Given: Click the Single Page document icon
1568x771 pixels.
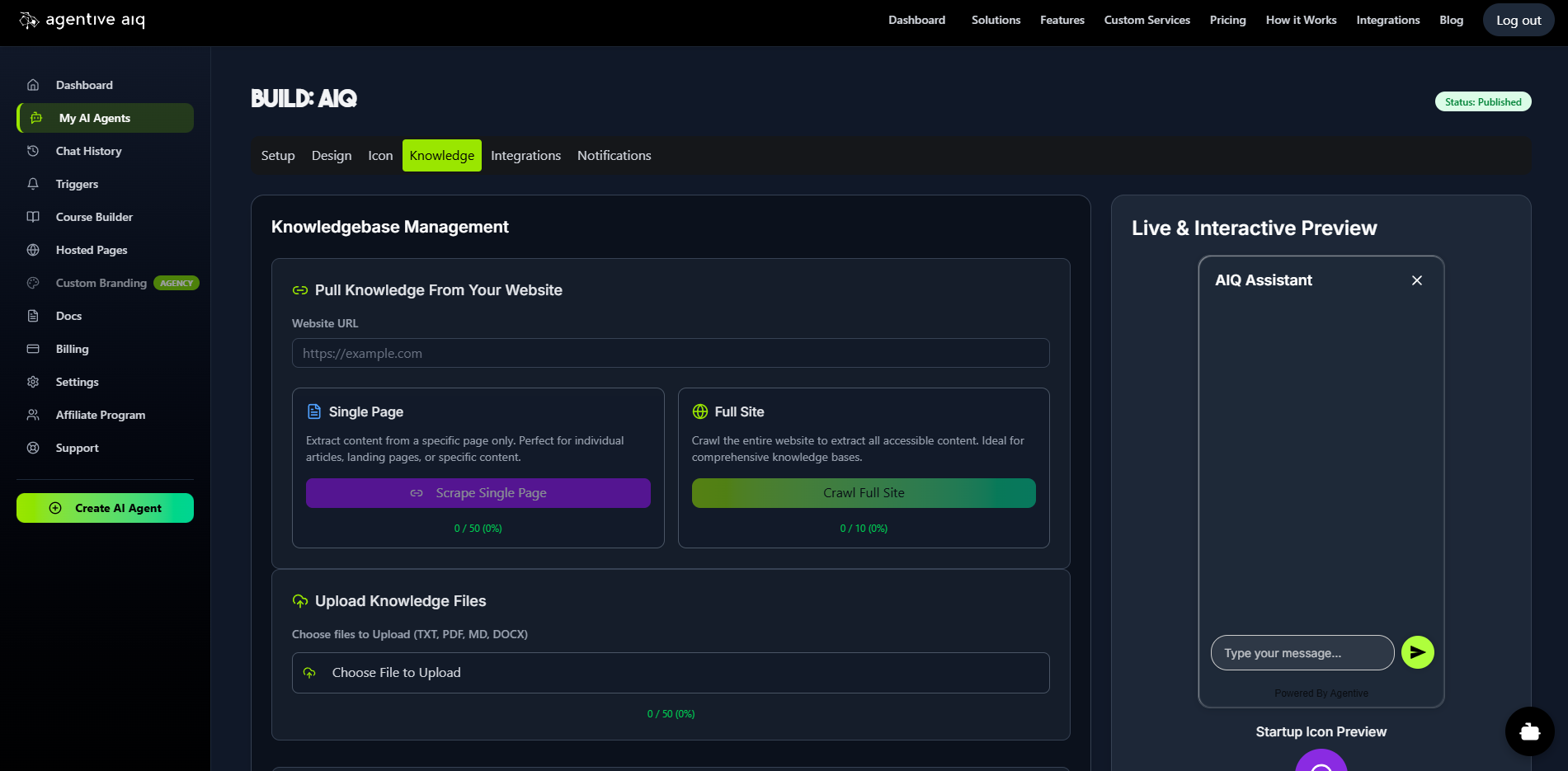Looking at the screenshot, I should pos(314,411).
